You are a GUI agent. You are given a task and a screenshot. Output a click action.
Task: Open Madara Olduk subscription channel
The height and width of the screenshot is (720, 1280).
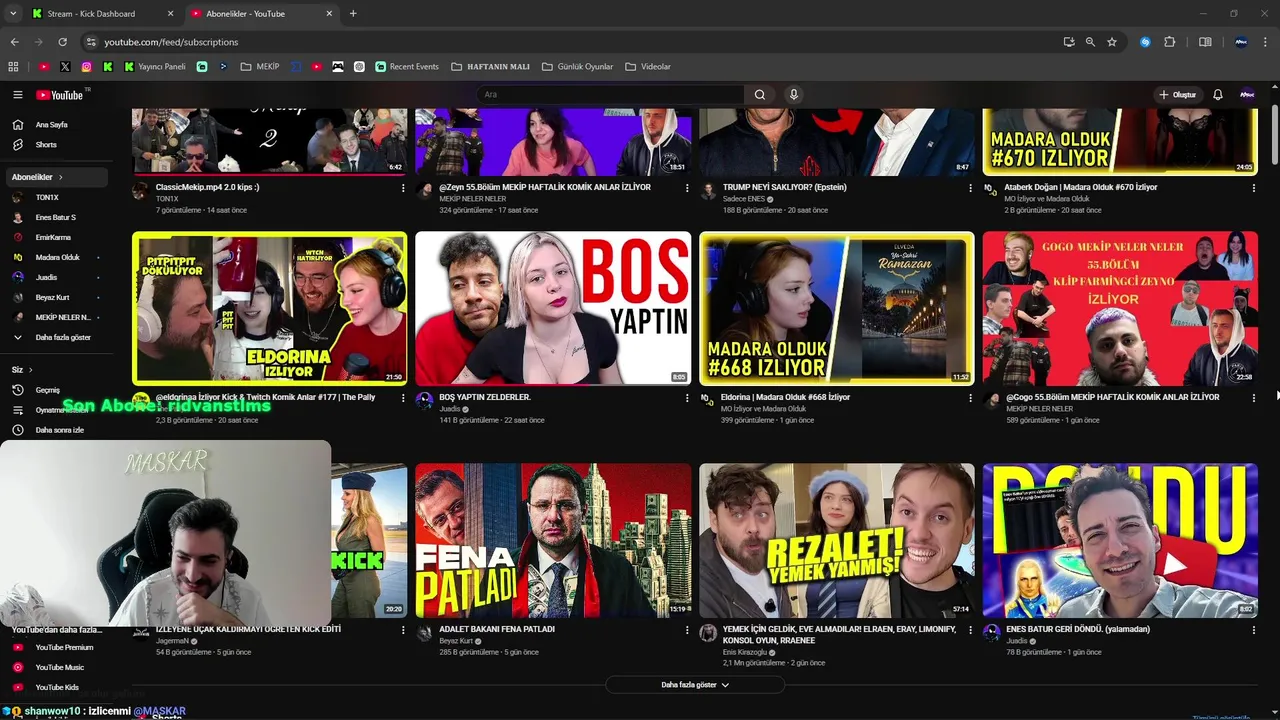tap(57, 257)
